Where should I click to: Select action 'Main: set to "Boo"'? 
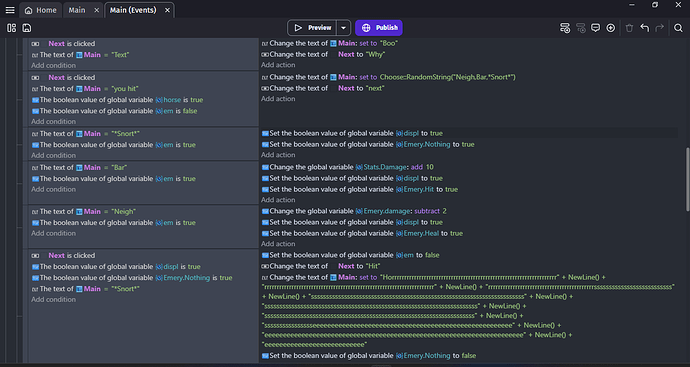(330, 43)
